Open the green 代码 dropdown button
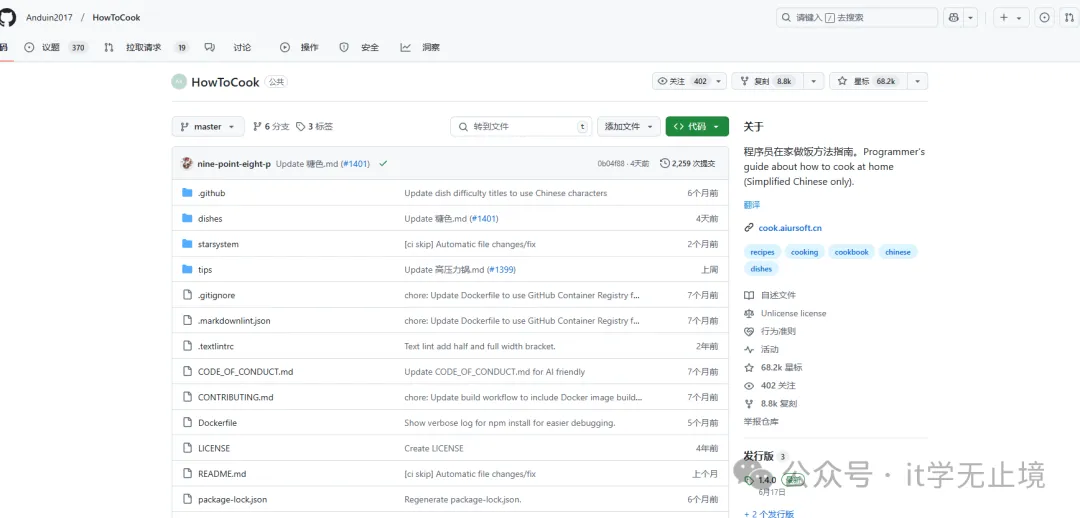1080x518 pixels. (697, 127)
